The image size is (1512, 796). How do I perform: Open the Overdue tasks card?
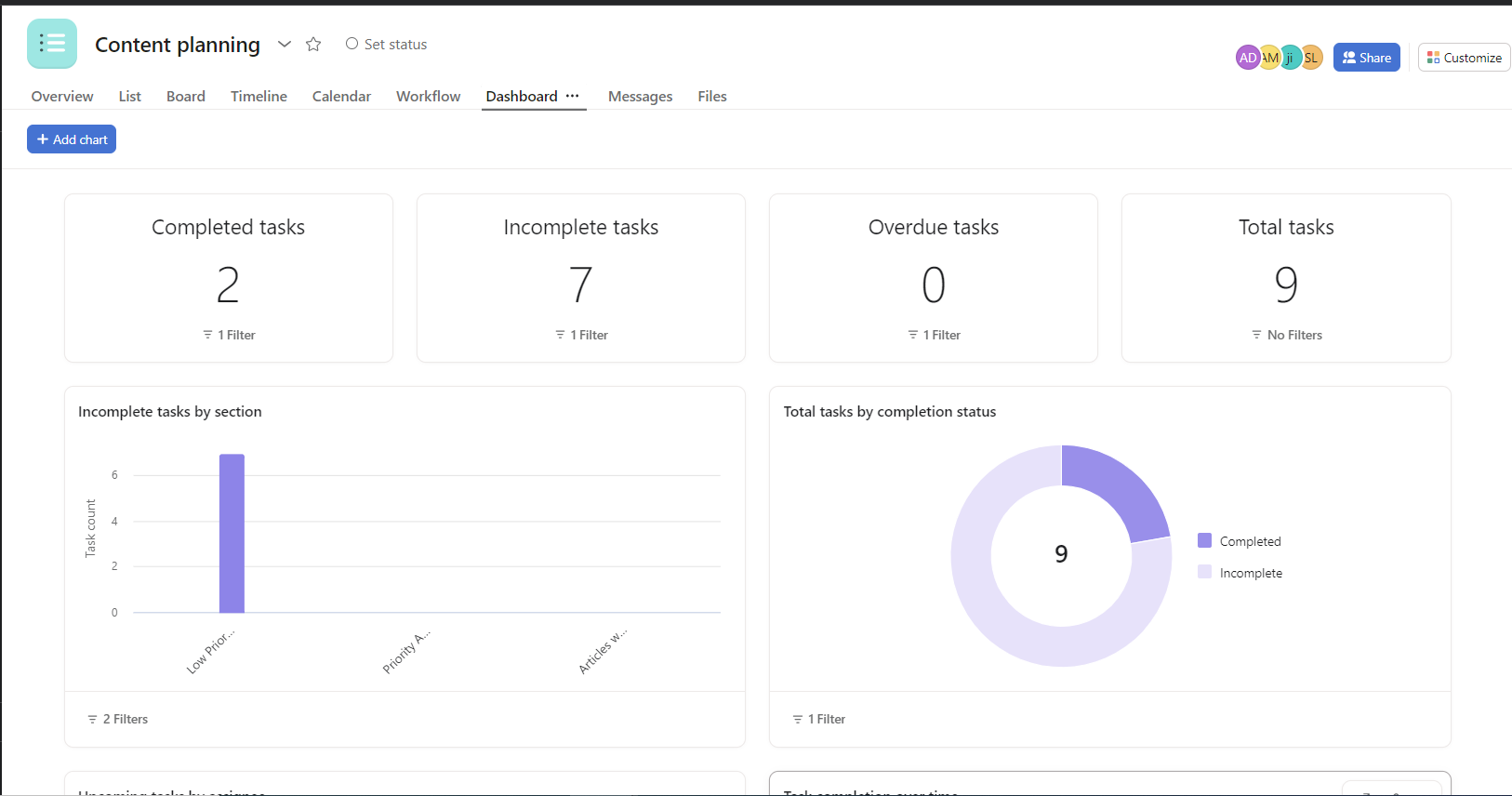pos(934,278)
